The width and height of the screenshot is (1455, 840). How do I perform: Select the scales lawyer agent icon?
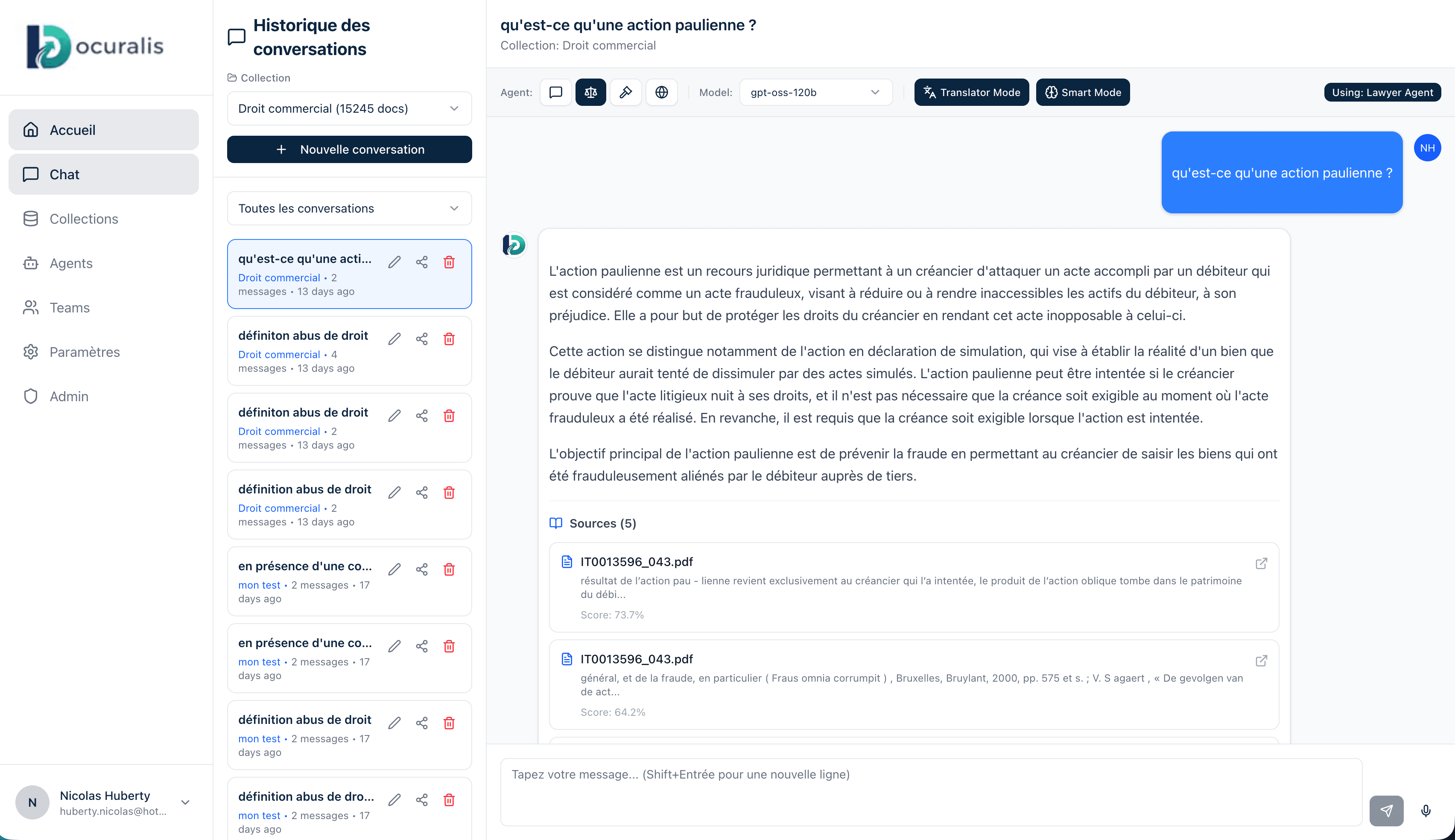point(591,92)
